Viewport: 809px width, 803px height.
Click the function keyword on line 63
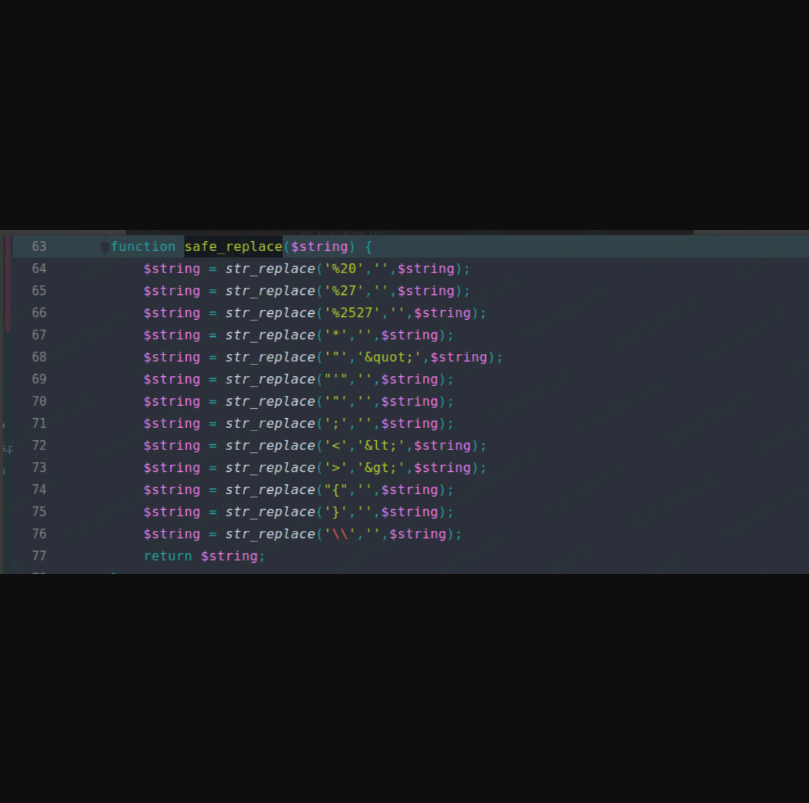tap(143, 247)
